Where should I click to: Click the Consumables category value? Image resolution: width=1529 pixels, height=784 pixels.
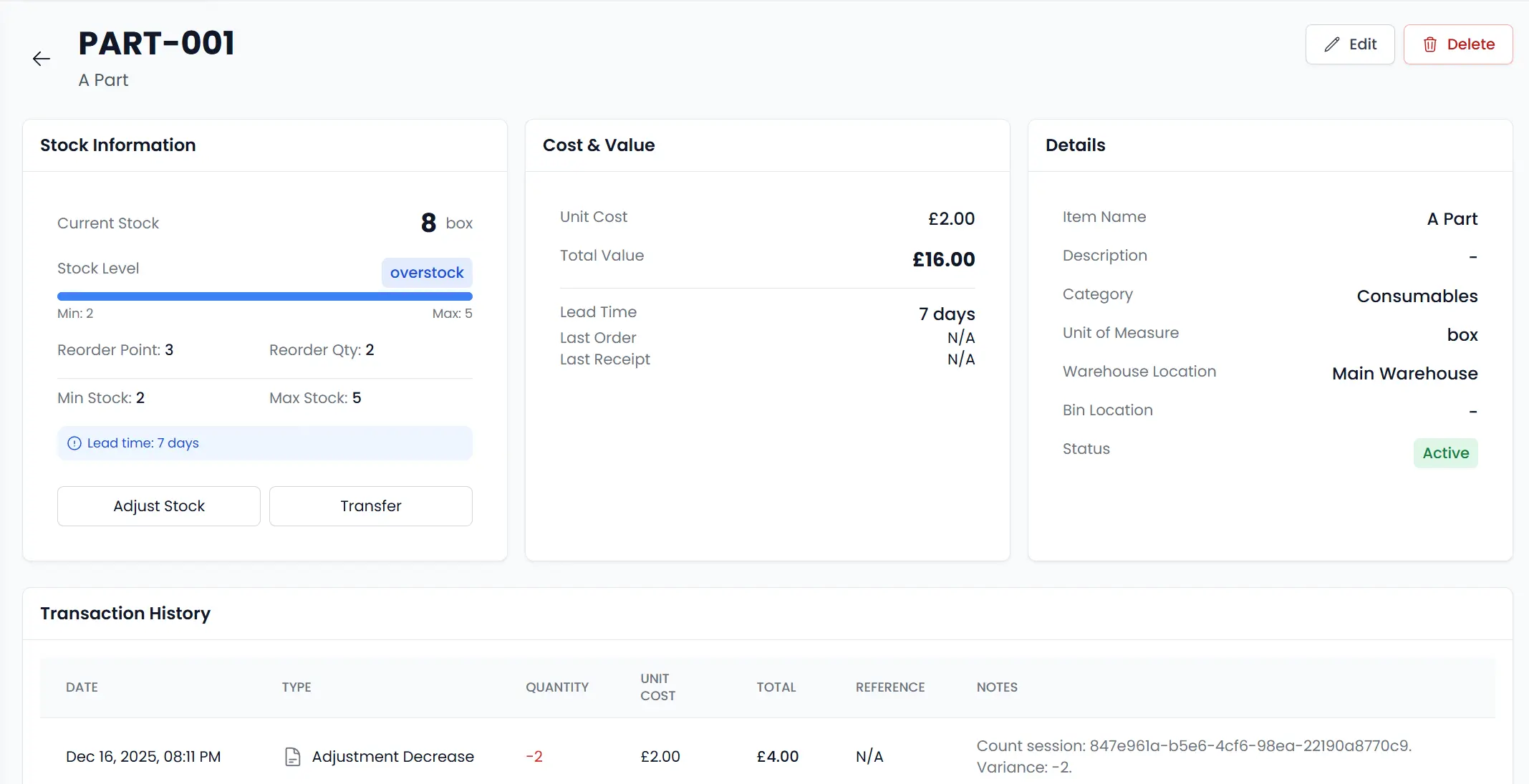pyautogui.click(x=1416, y=296)
